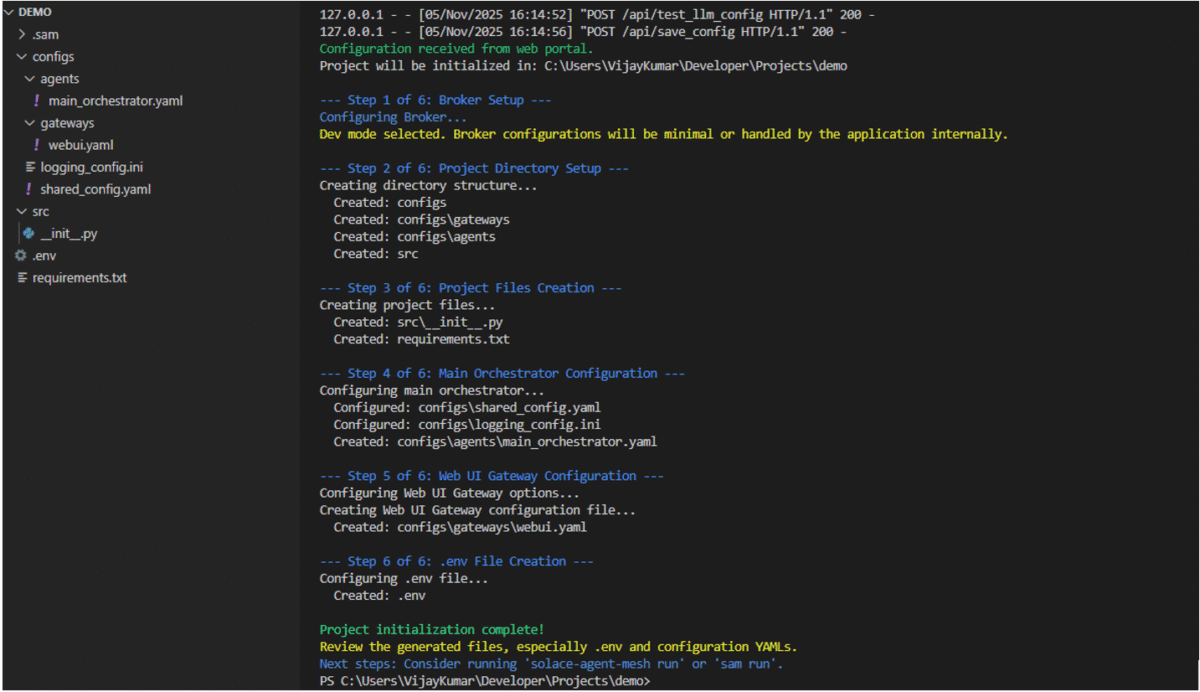
Task: Collapse the DEMO workspace root
Action: pyautogui.click(x=9, y=11)
